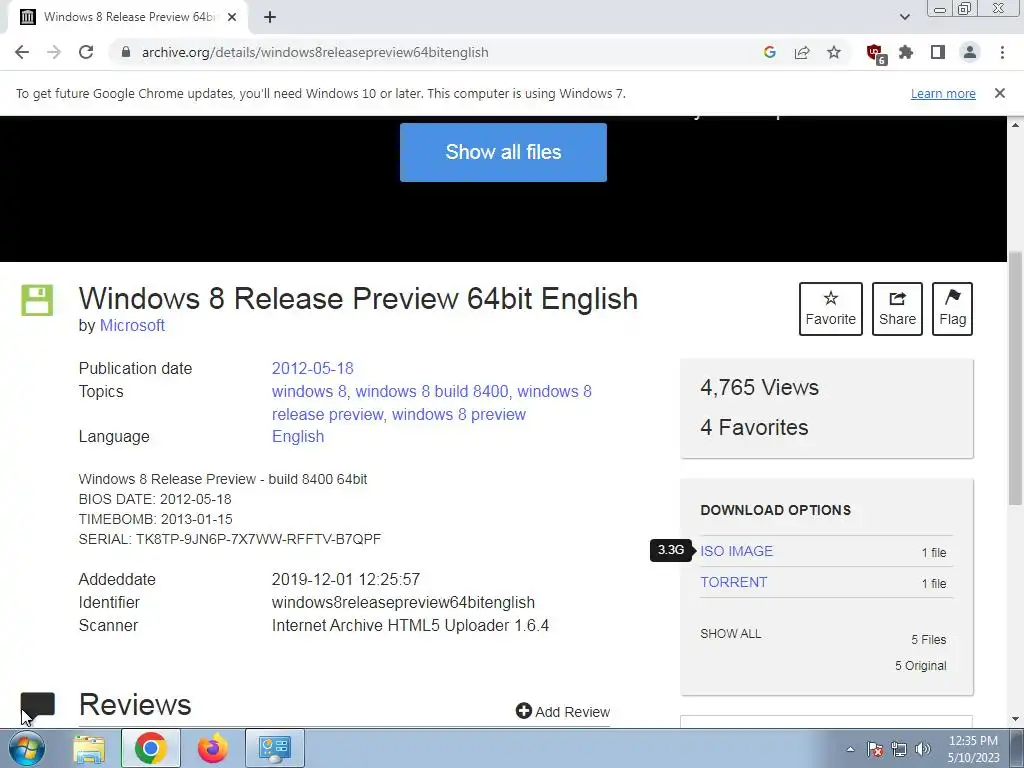
Task: Add item to Favorites
Action: pyautogui.click(x=831, y=309)
